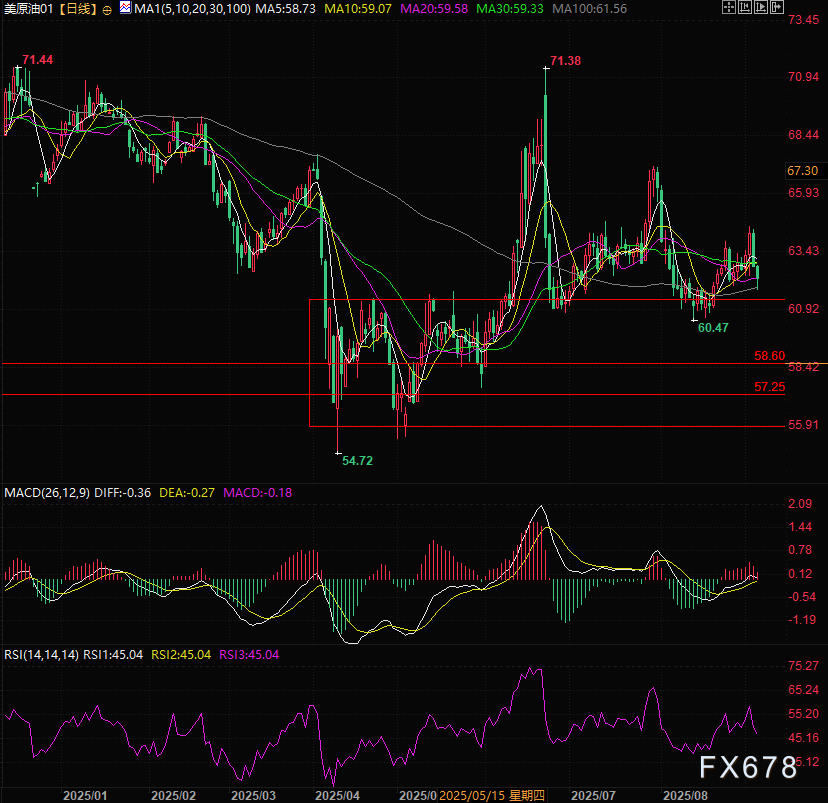Click the circular icon after 【日线】
The width and height of the screenshot is (828, 803).
coord(107,9)
